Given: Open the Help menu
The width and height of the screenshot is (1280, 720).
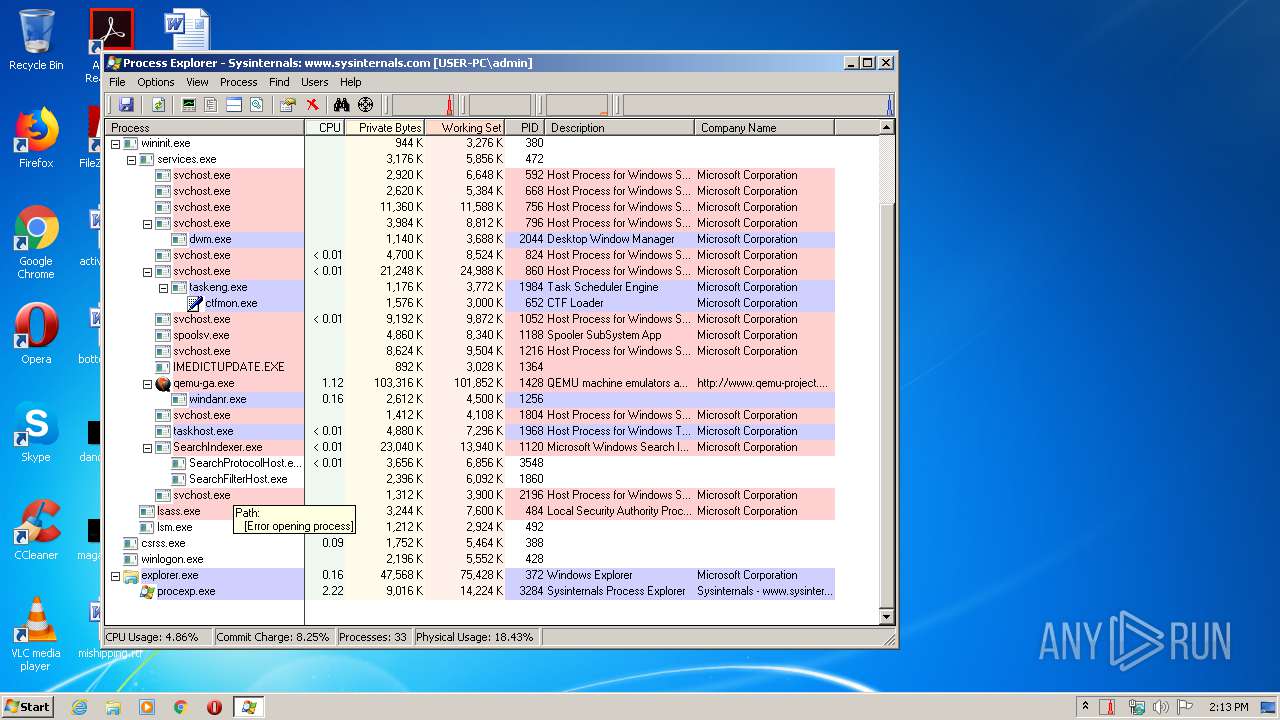Looking at the screenshot, I should click(351, 82).
